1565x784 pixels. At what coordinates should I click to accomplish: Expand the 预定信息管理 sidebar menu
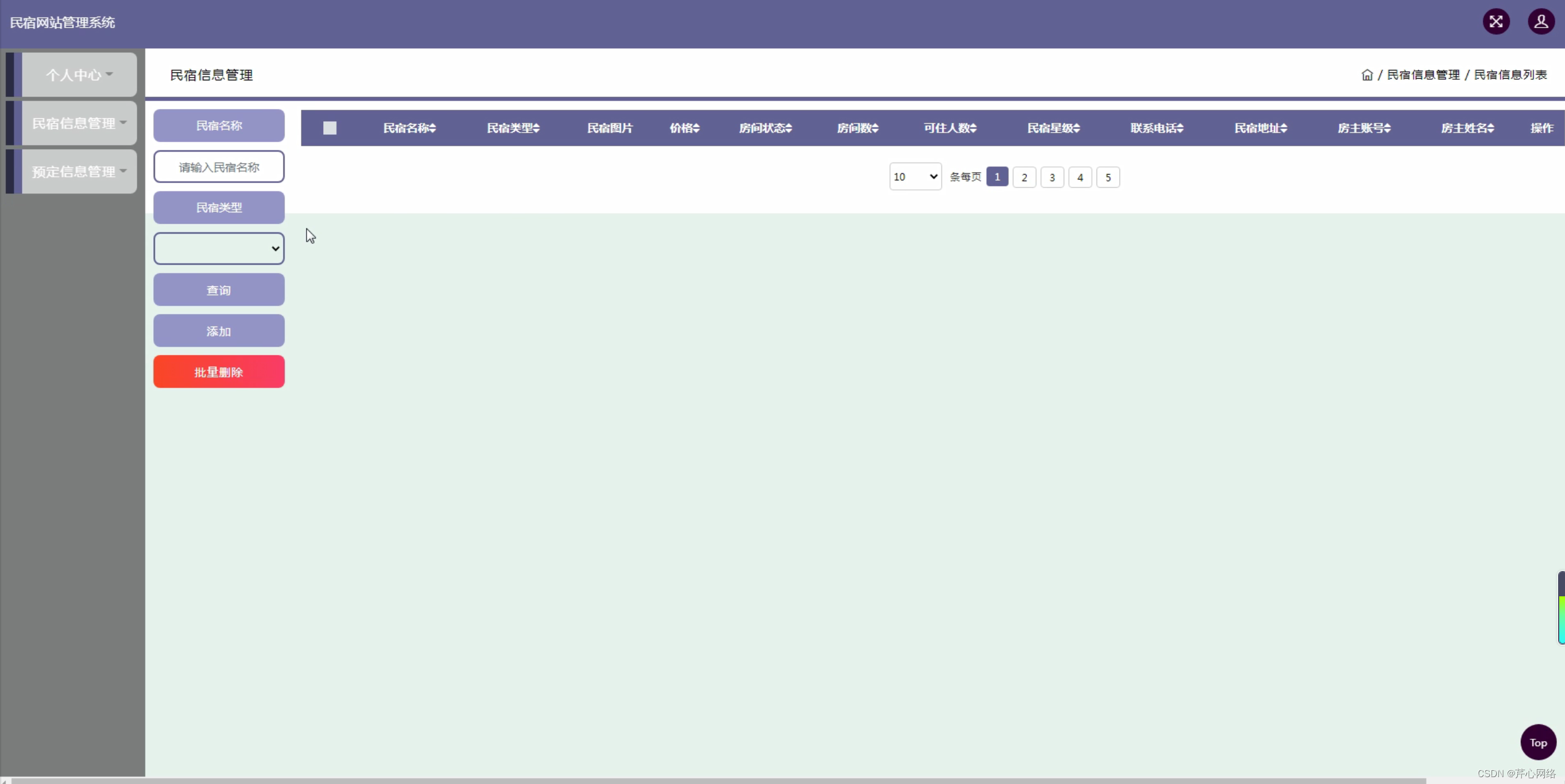tap(79, 172)
